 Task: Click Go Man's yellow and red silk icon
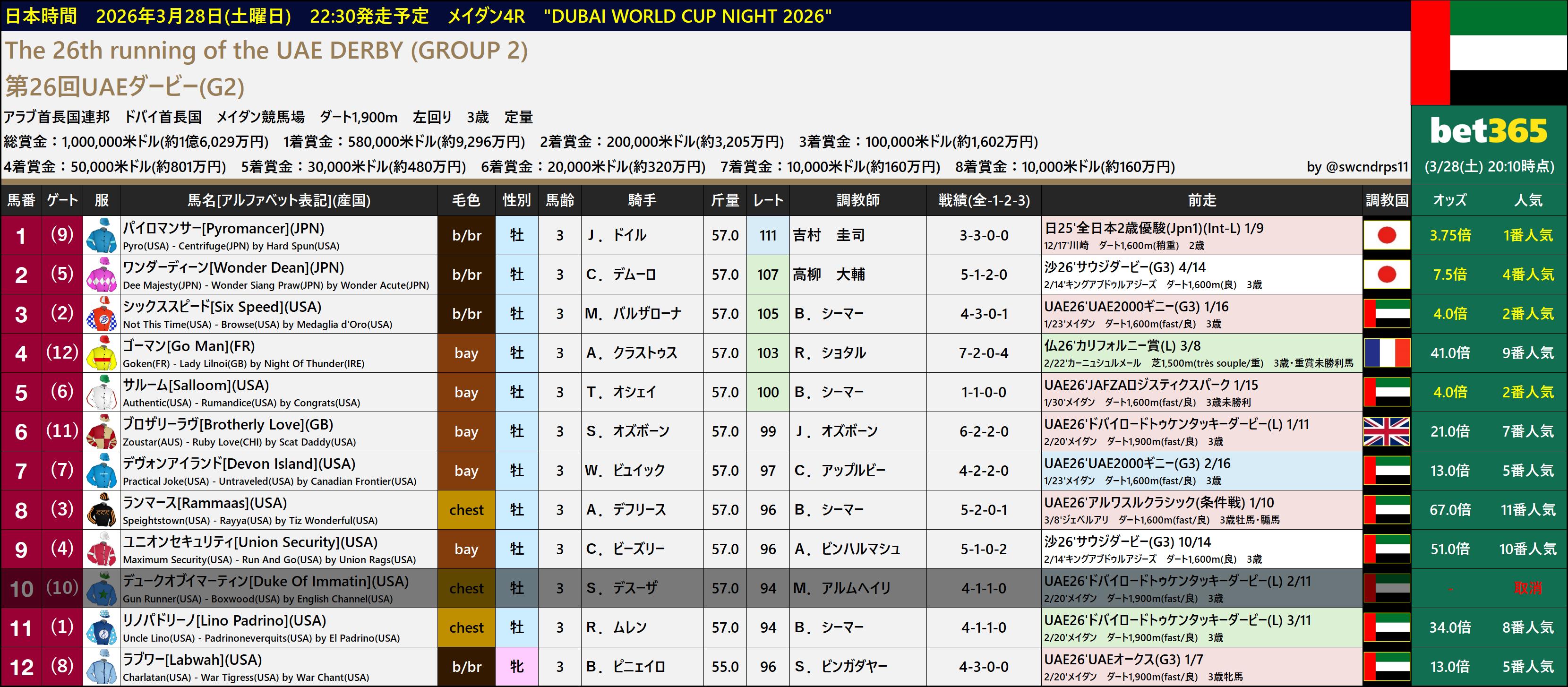click(101, 353)
